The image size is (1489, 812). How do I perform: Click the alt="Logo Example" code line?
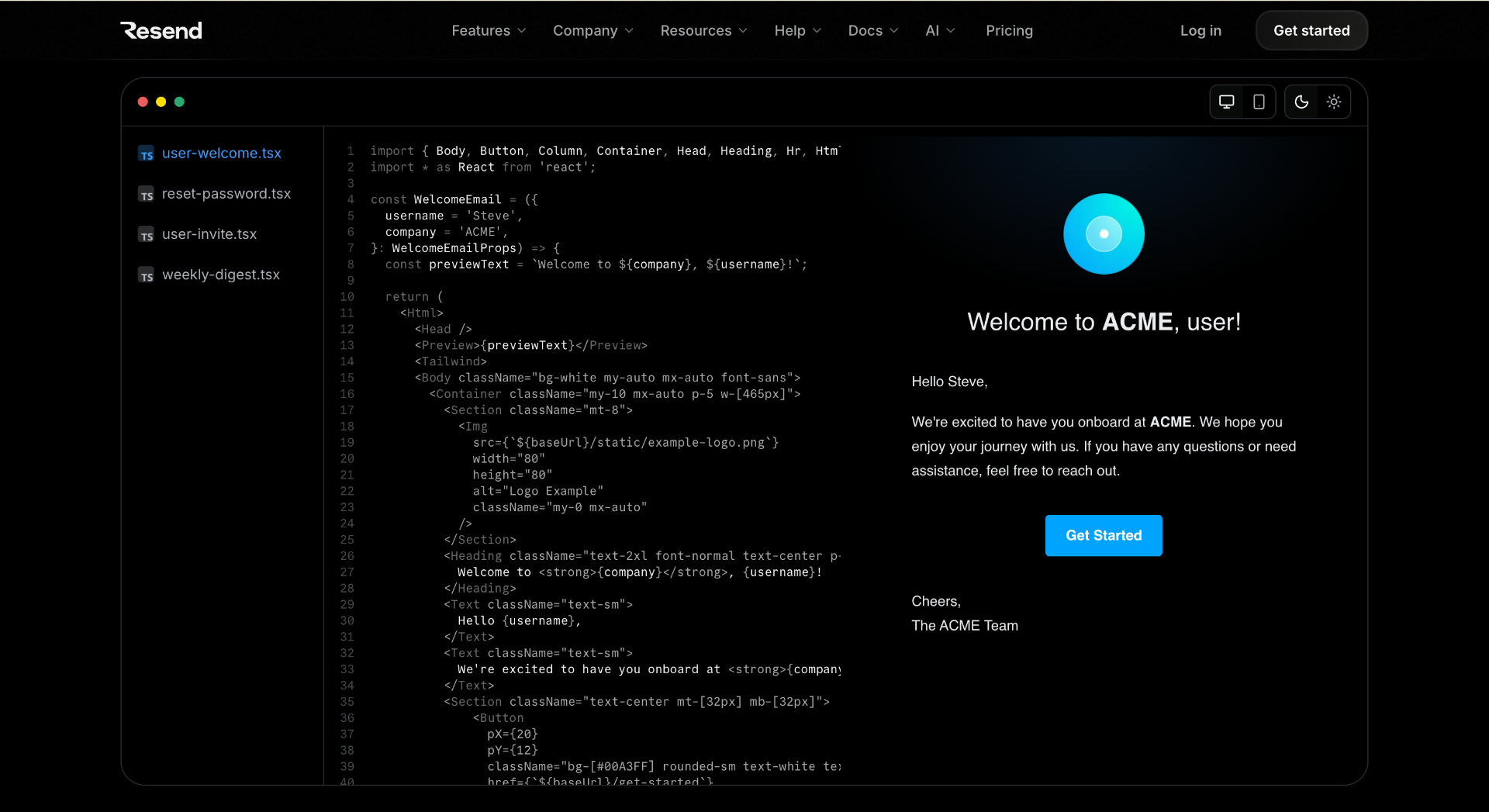pos(537,492)
